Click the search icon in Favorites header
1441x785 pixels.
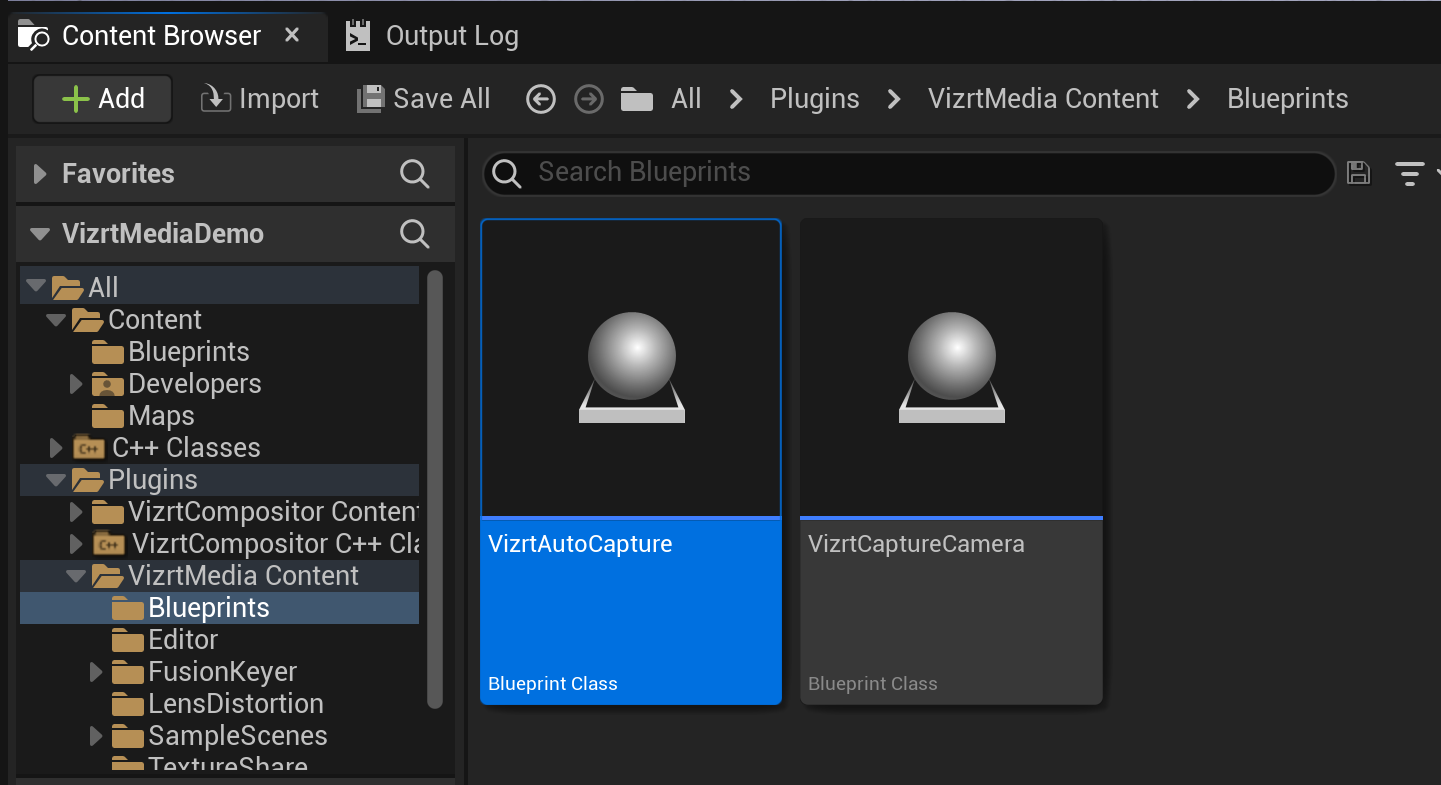click(x=414, y=174)
